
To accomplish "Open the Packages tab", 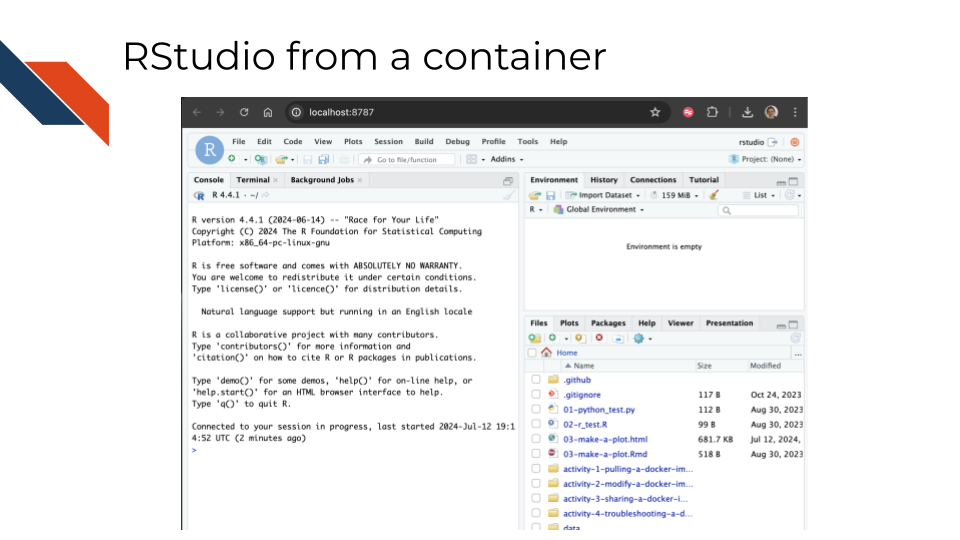I will pyautogui.click(x=608, y=323).
